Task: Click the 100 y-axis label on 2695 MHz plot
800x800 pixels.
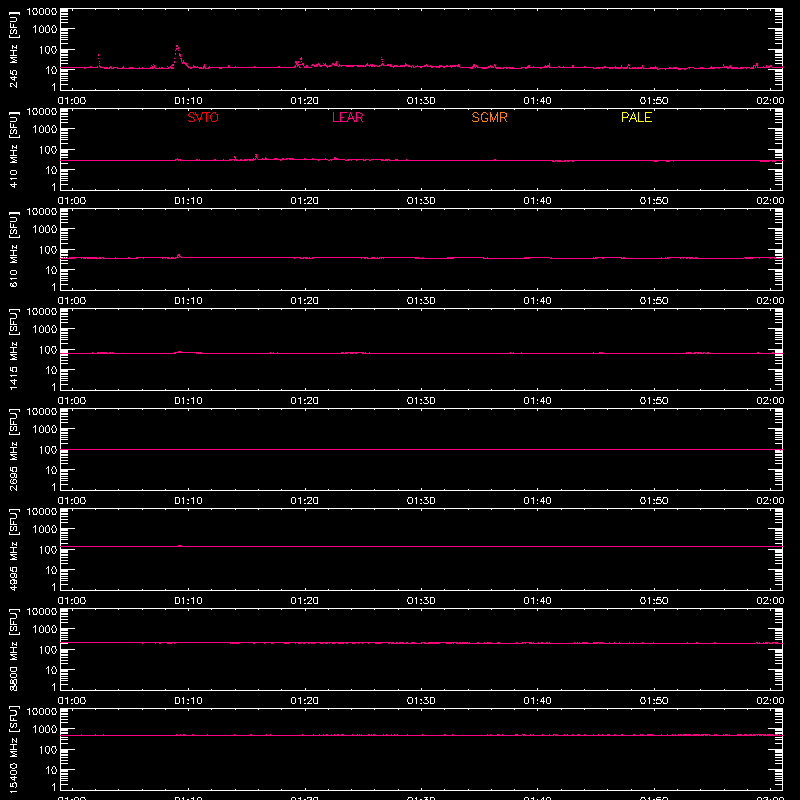Action: 48,449
